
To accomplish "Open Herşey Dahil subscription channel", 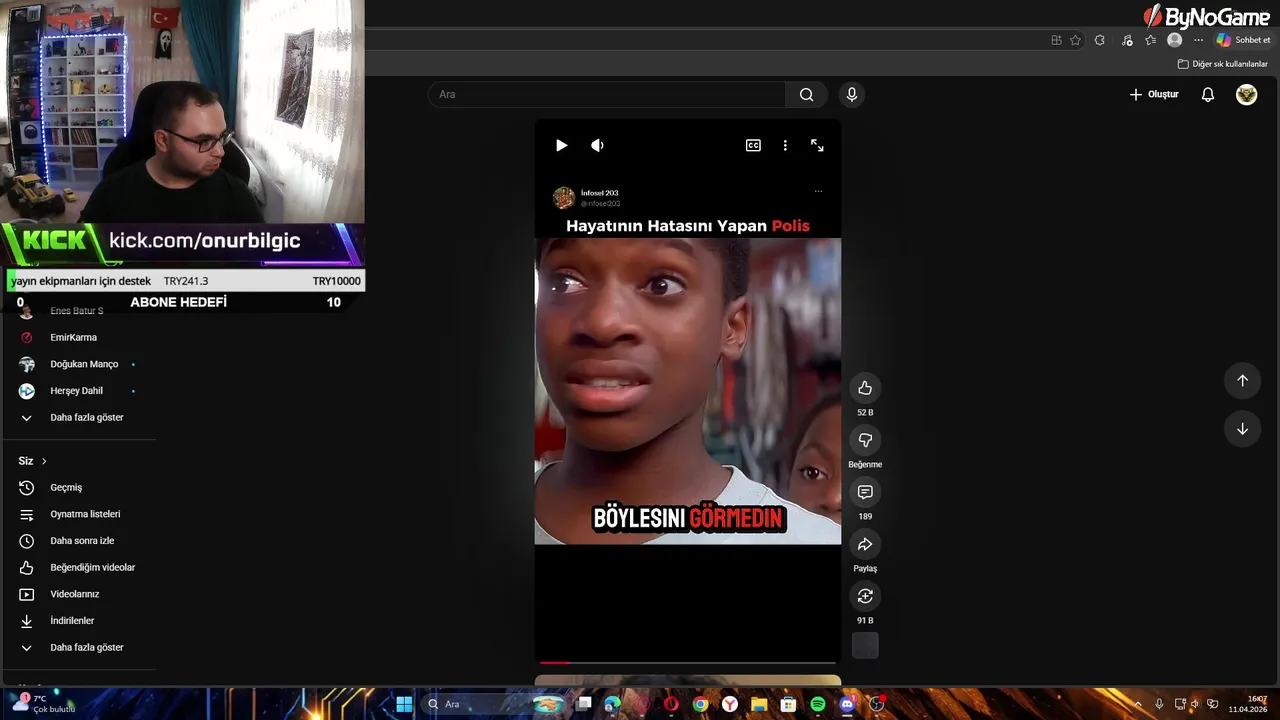I will coord(78,391).
